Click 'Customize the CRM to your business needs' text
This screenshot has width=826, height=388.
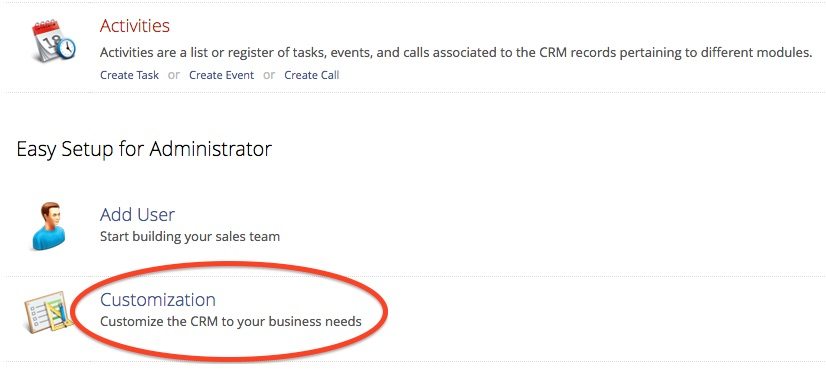tap(231, 321)
